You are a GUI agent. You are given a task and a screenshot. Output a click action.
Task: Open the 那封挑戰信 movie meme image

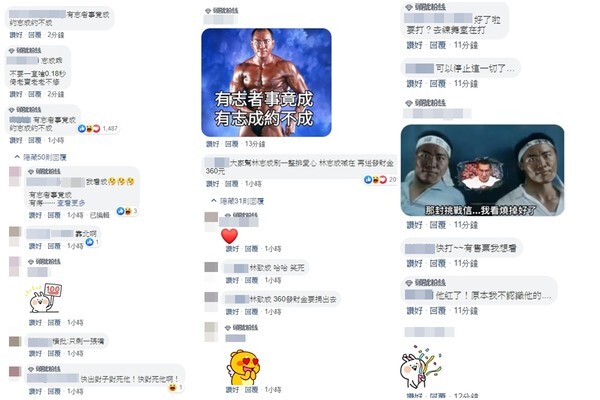483,170
